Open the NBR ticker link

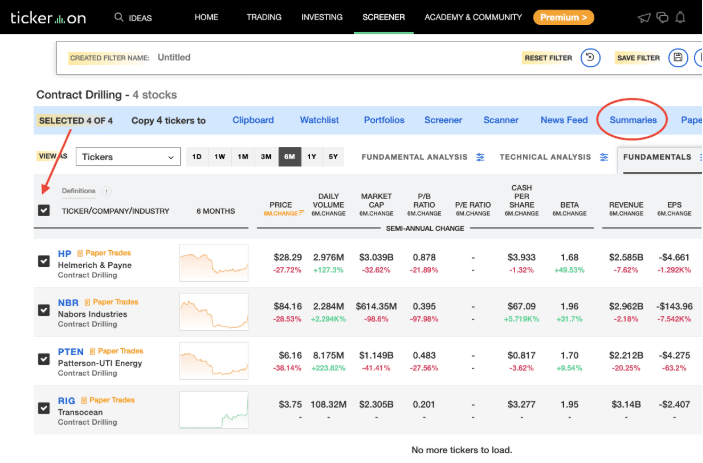point(68,303)
